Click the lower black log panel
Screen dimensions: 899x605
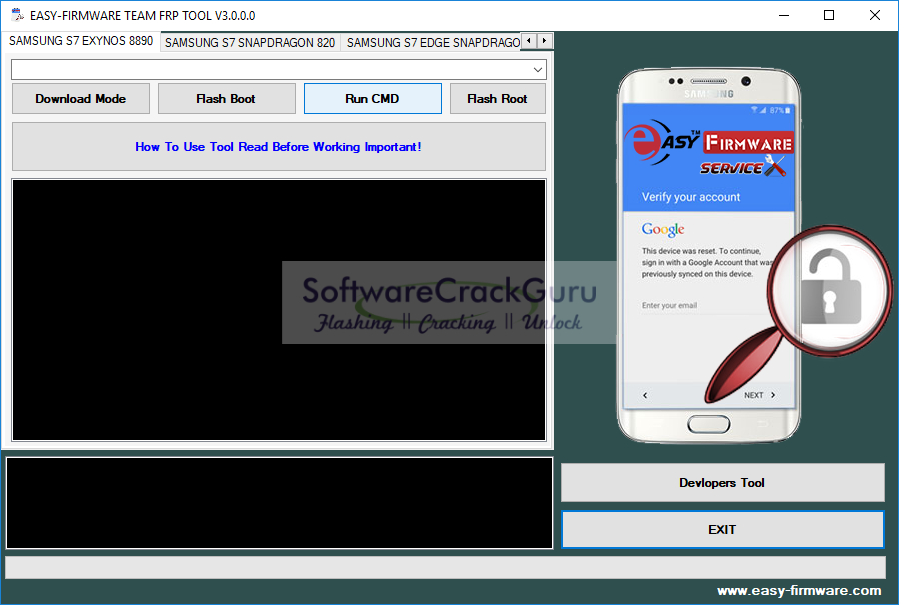point(279,503)
